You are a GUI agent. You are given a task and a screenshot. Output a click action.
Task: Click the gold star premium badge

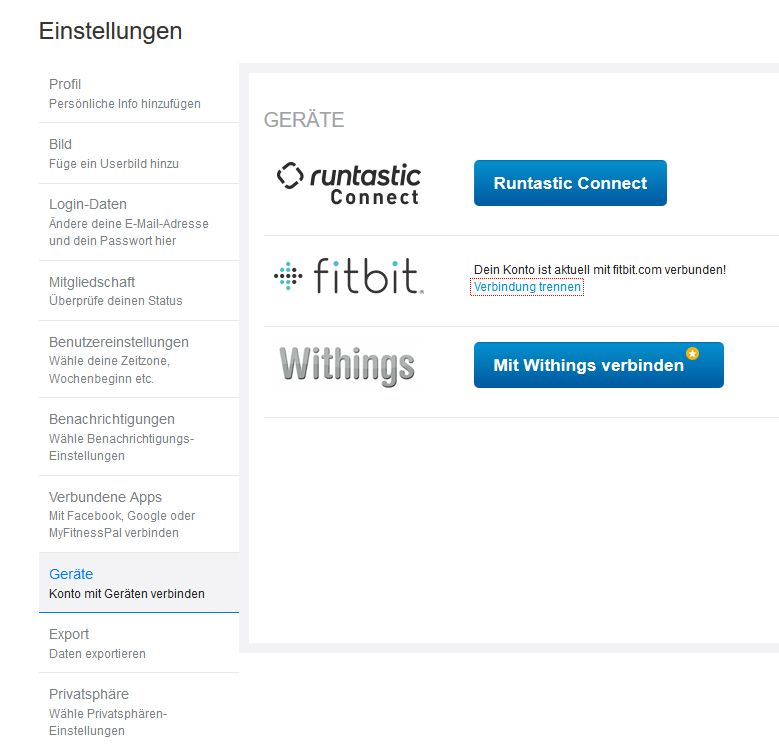tap(692, 353)
